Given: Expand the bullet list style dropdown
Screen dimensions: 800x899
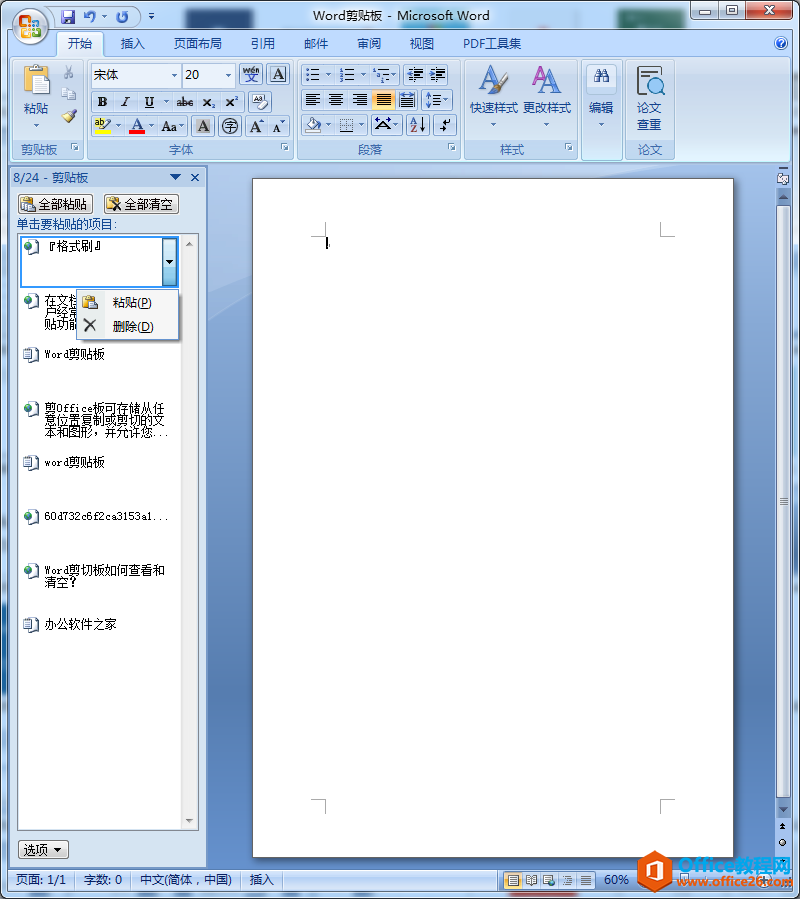Looking at the screenshot, I should pos(329,75).
